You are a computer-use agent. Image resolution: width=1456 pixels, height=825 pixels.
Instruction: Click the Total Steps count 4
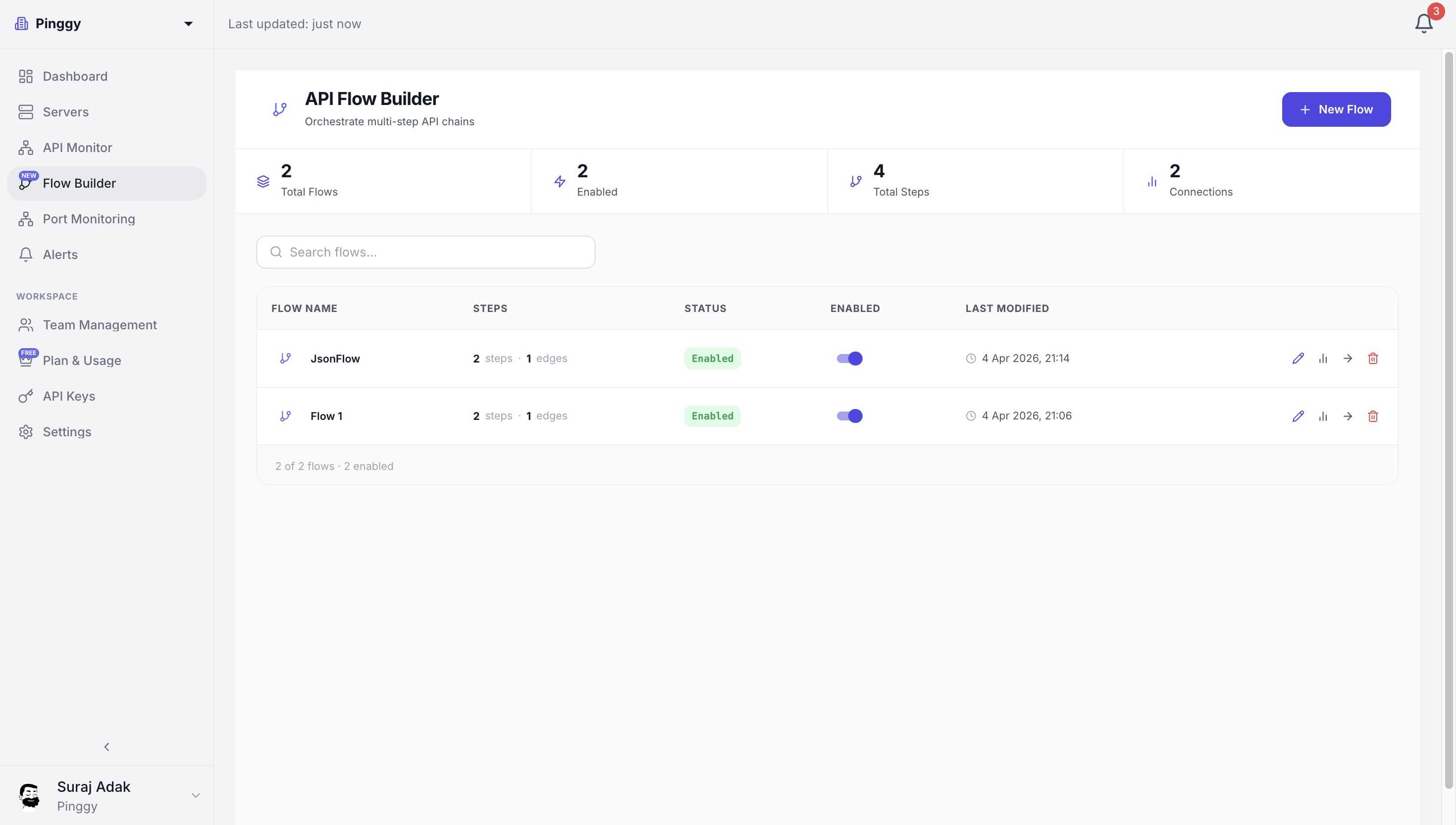point(879,170)
